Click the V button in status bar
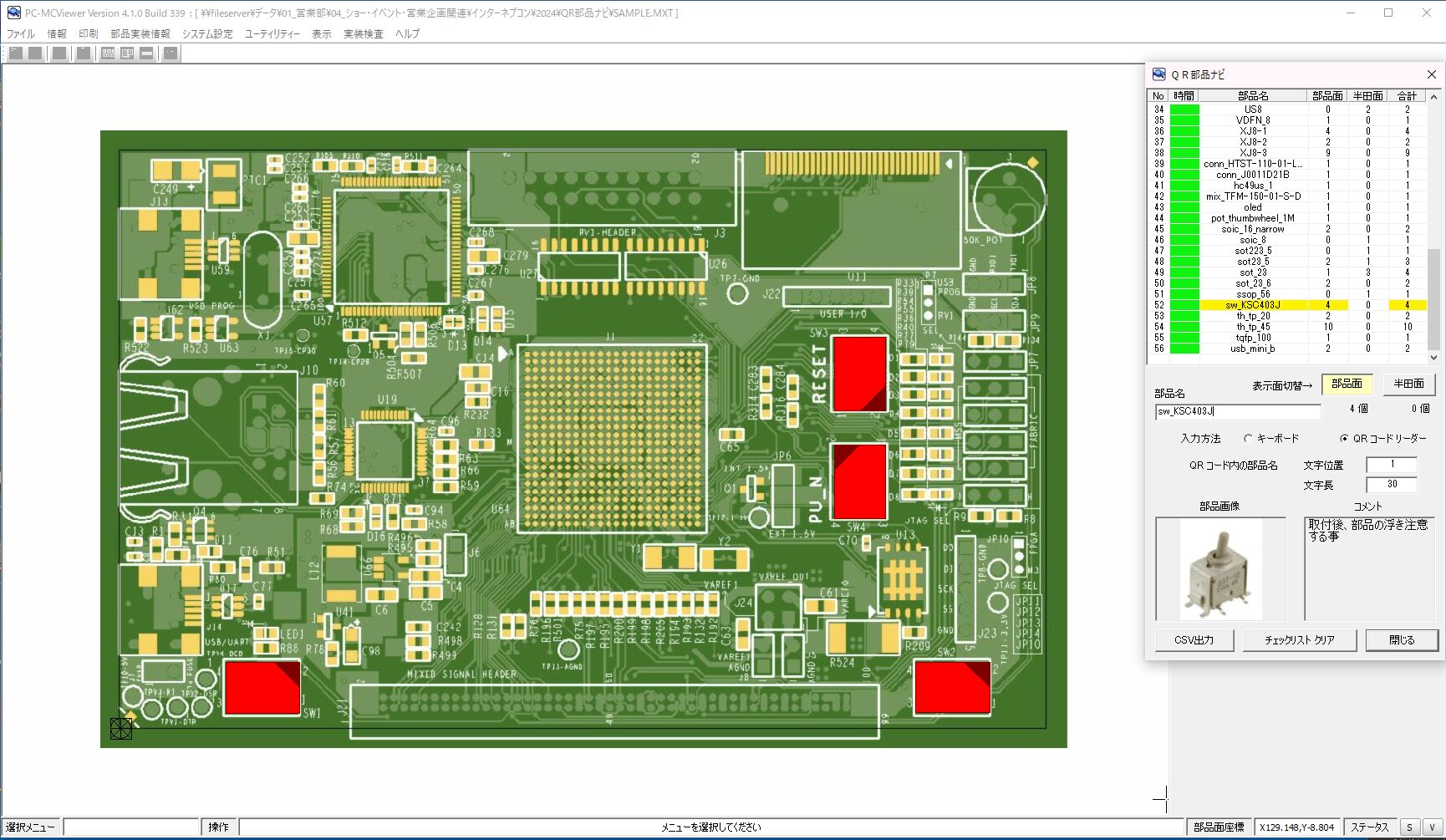Screen dimensions: 1446x840 click(x=1432, y=827)
